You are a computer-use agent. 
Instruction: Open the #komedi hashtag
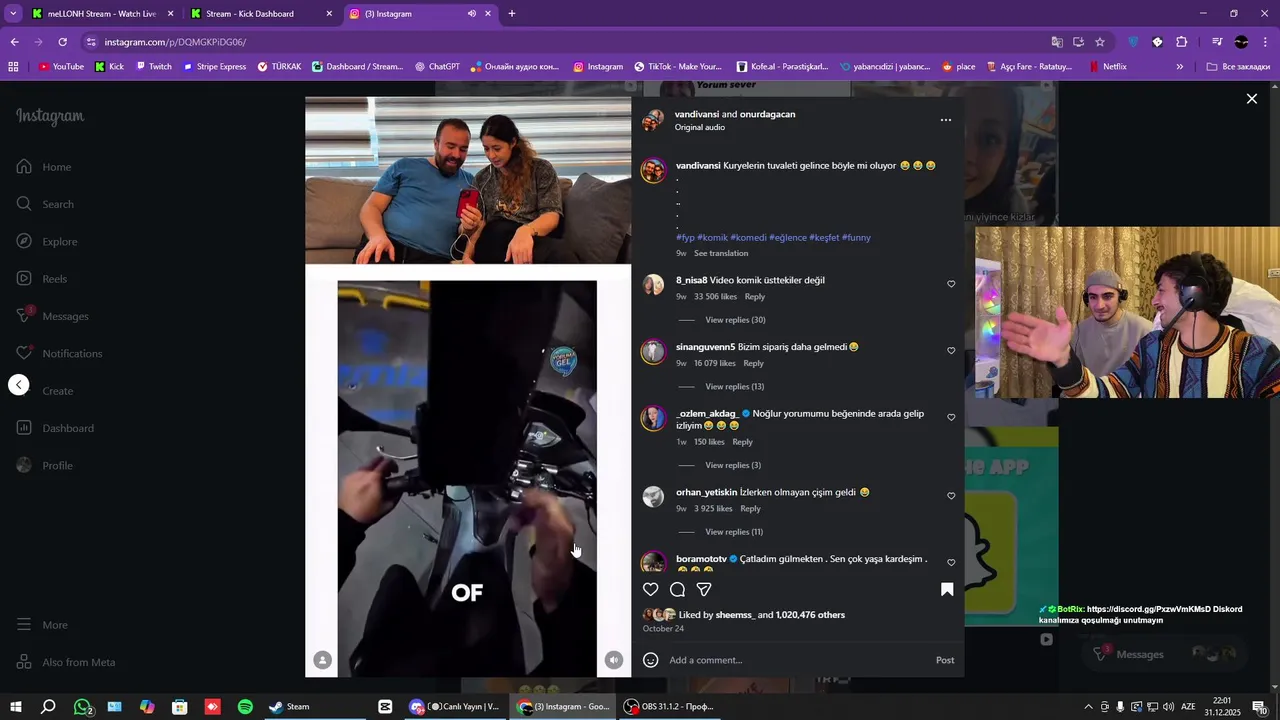coord(748,238)
